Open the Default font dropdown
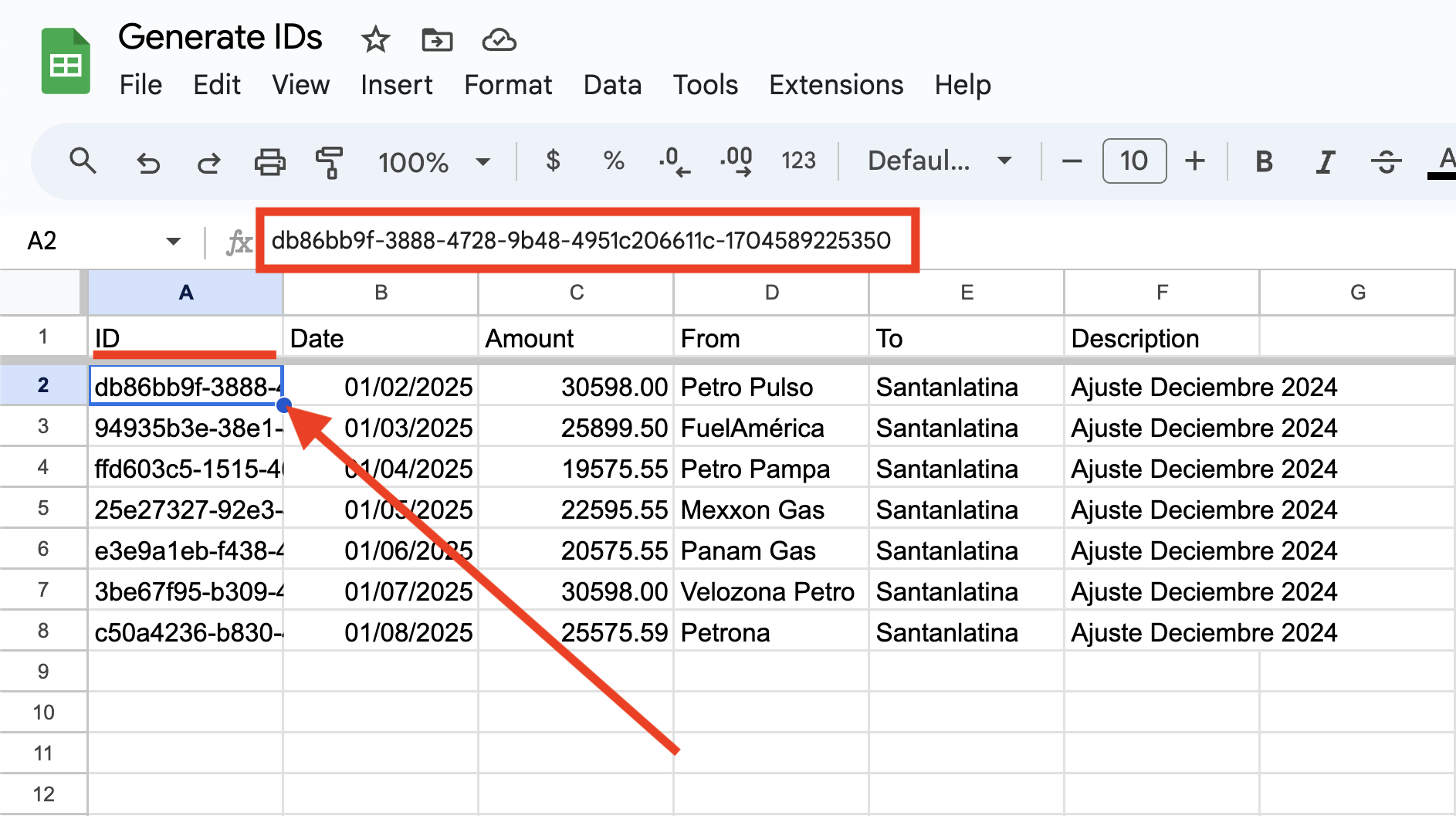Screen dimensions: 1456x816 coord(936,161)
